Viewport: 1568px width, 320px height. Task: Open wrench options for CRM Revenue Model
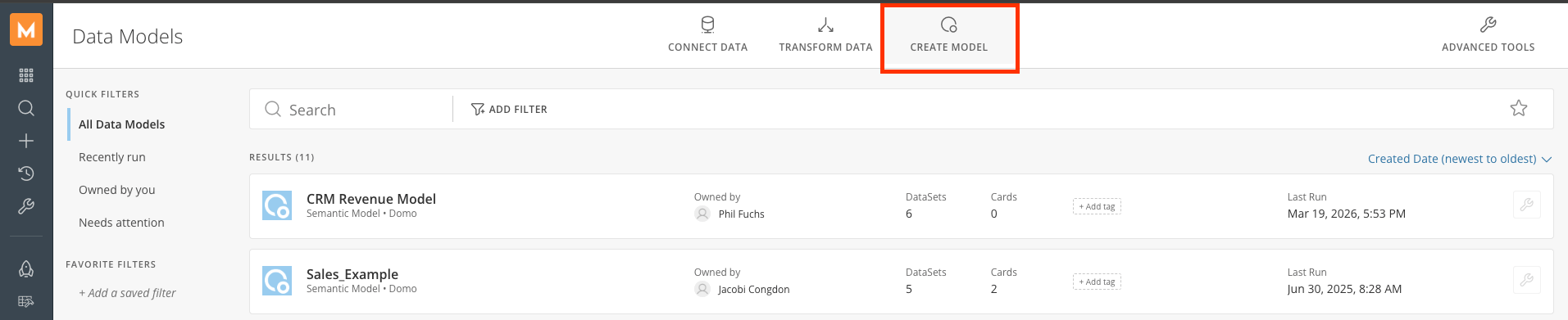pos(1527,205)
